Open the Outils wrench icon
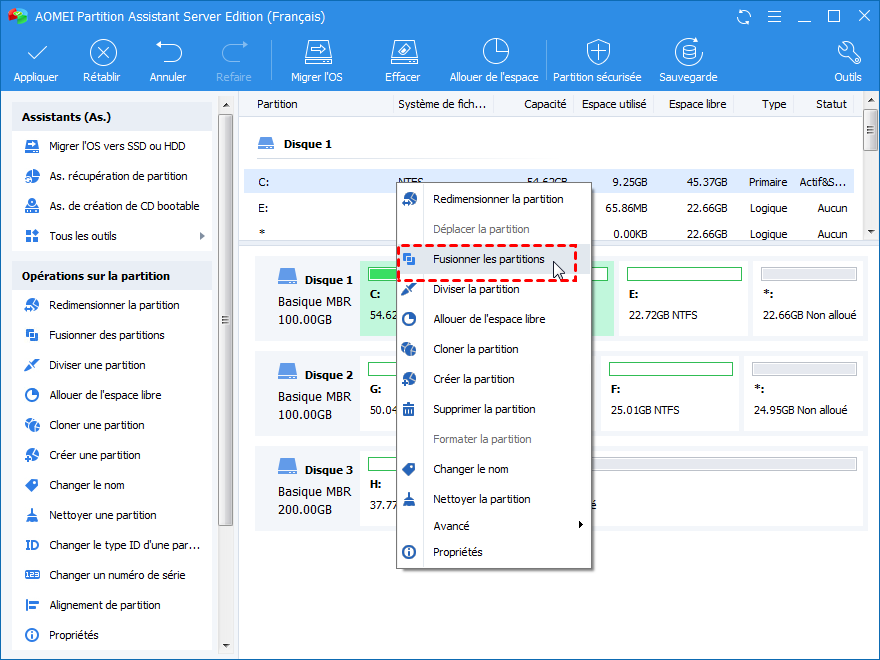This screenshot has width=880, height=660. (847, 53)
